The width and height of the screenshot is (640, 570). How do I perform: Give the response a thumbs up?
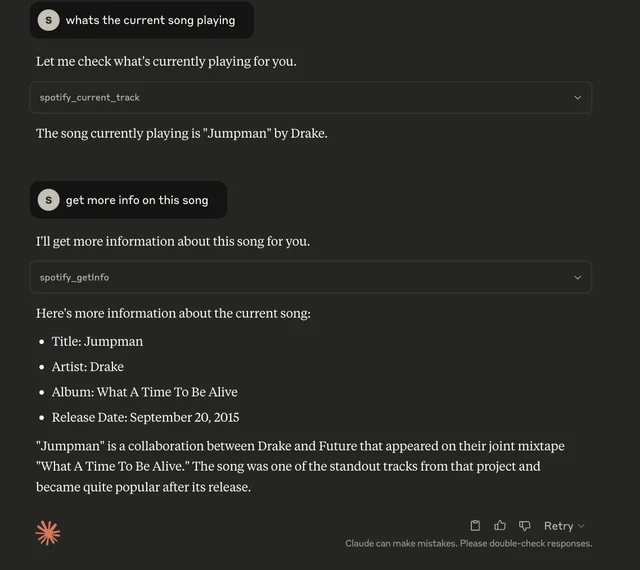click(500, 526)
